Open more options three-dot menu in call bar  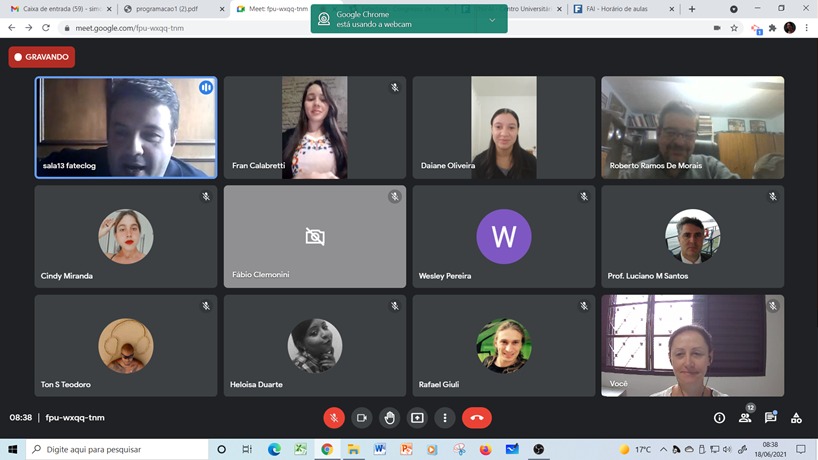[x=445, y=418]
